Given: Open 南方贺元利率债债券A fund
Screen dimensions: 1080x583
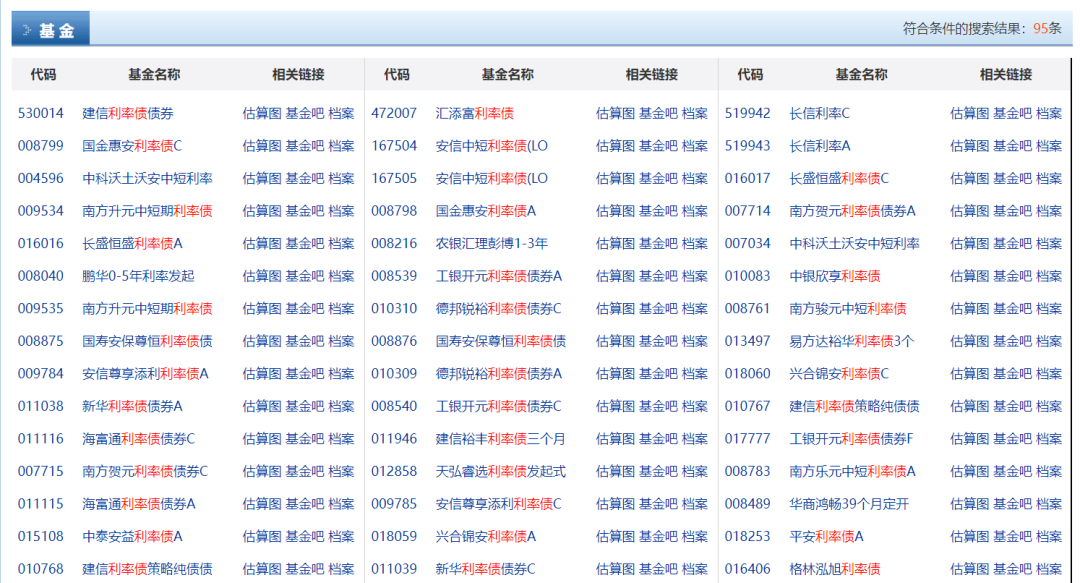Looking at the screenshot, I should pos(853,211).
